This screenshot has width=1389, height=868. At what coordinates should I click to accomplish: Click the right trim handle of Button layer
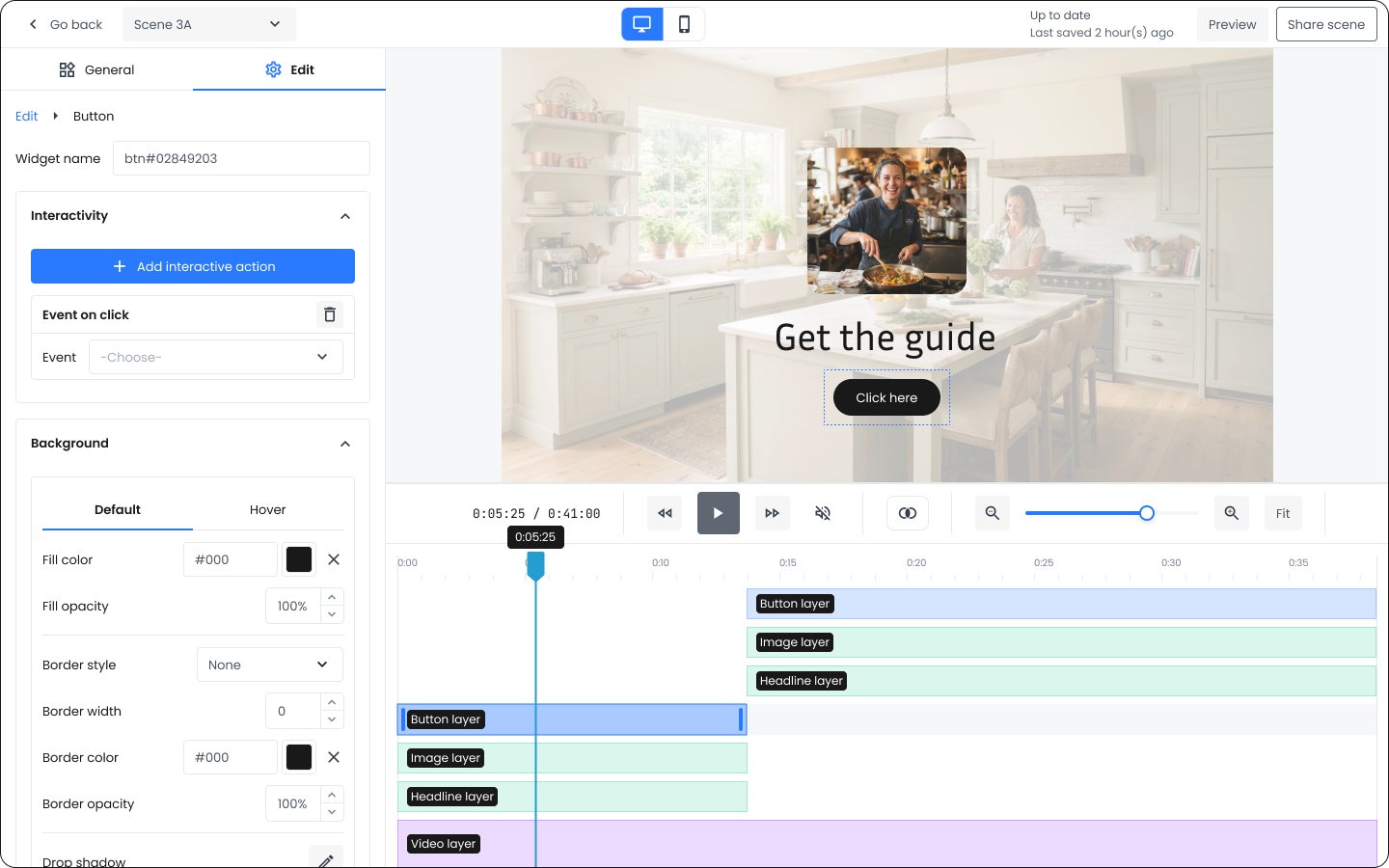(x=741, y=719)
